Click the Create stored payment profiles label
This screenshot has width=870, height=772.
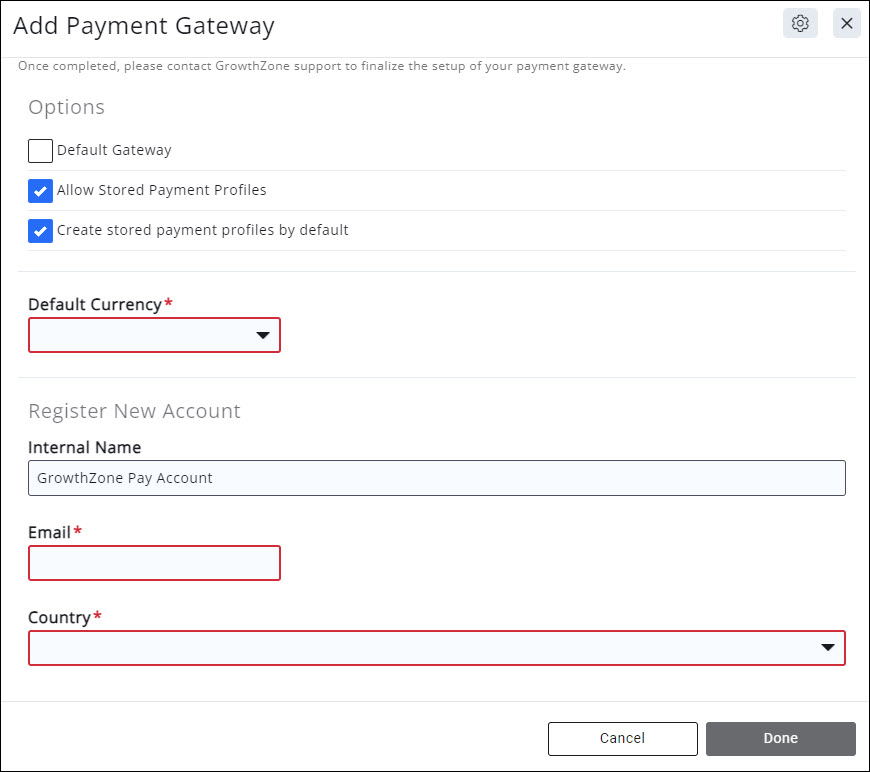pyautogui.click(x=202, y=230)
